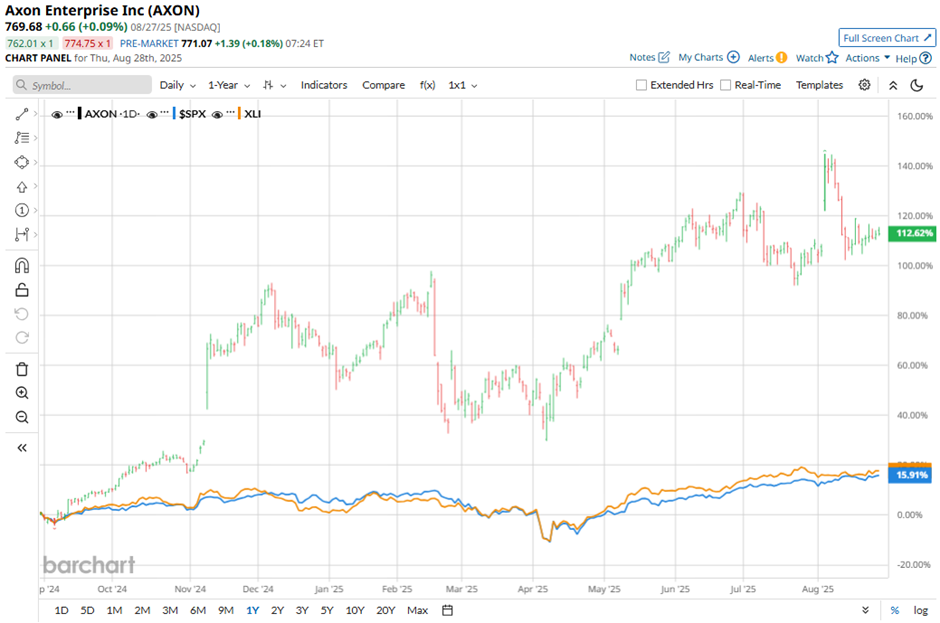Click the My Charts link text

701,57
